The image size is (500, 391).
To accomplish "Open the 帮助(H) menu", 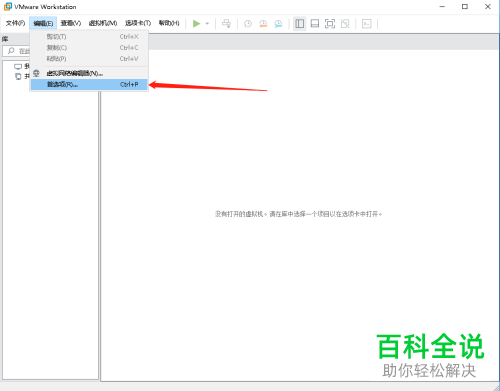I will (169, 23).
